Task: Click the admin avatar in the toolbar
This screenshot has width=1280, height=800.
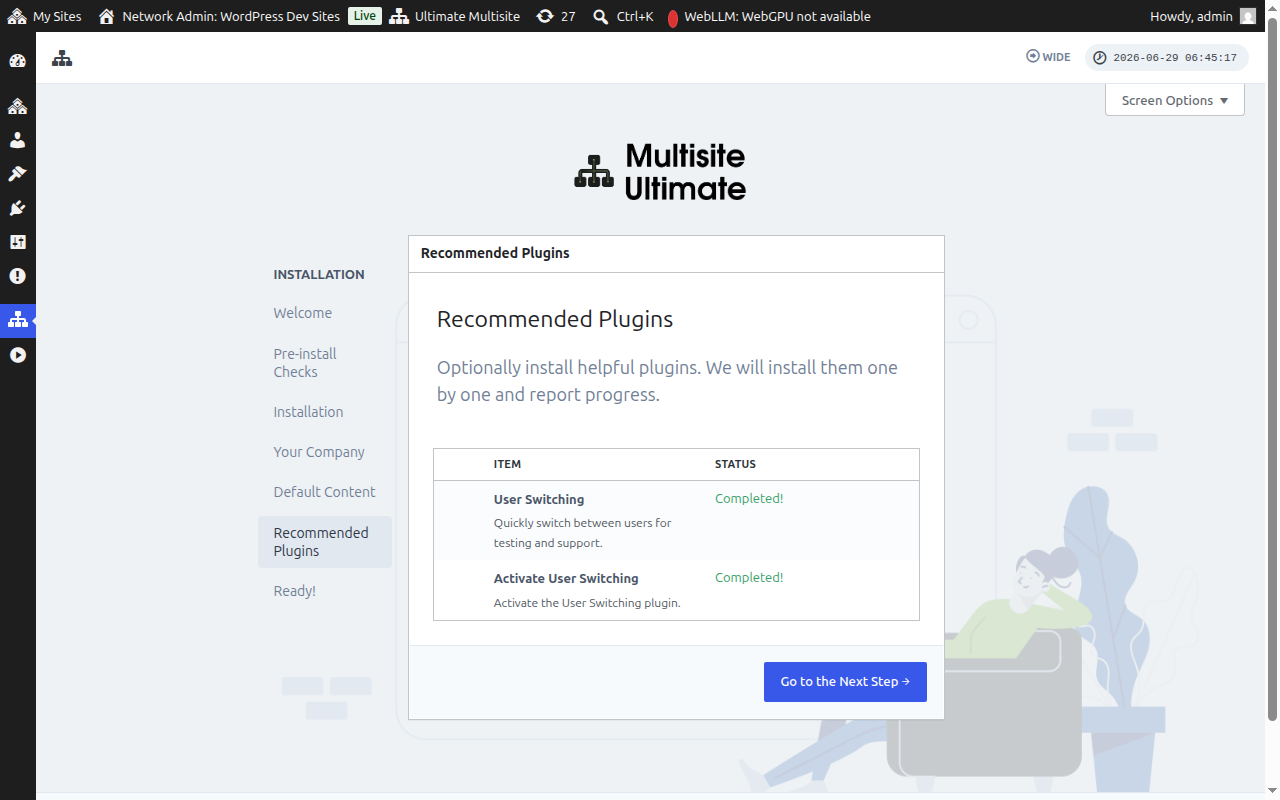Action: 1248,16
